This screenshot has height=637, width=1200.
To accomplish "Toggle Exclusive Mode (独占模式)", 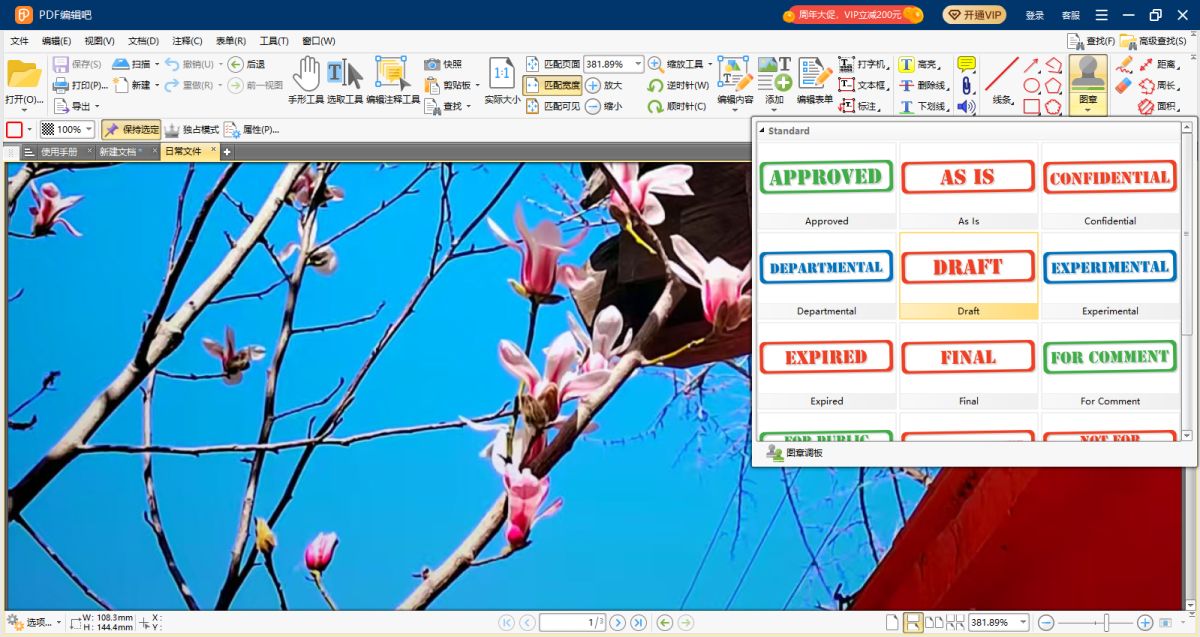I will [x=191, y=130].
